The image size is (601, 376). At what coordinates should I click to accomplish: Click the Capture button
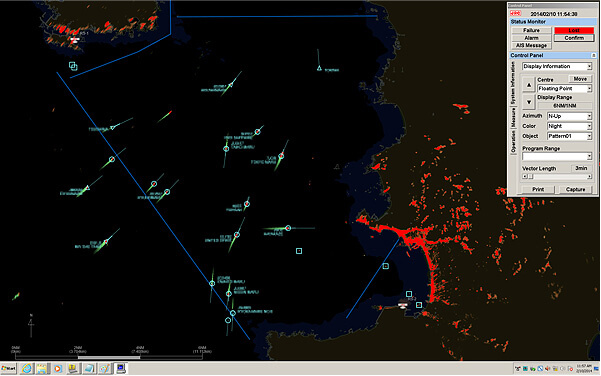point(575,189)
